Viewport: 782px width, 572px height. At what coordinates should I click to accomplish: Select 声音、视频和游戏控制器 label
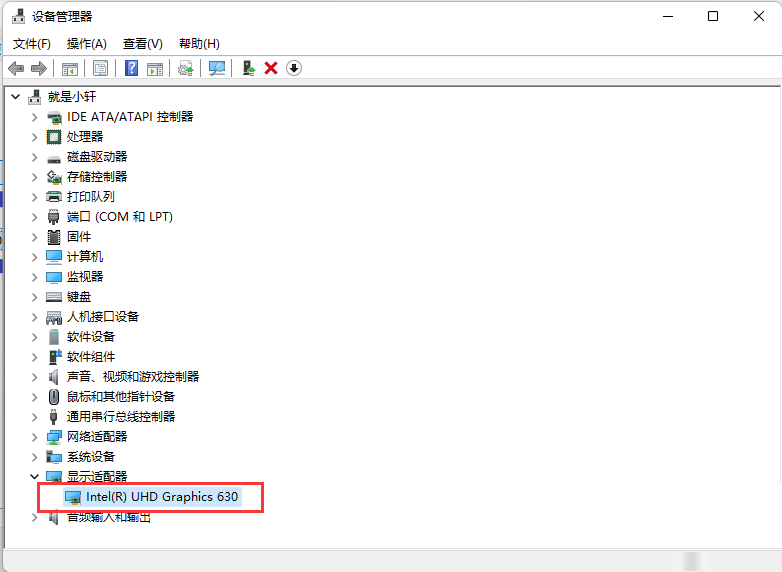coord(133,377)
